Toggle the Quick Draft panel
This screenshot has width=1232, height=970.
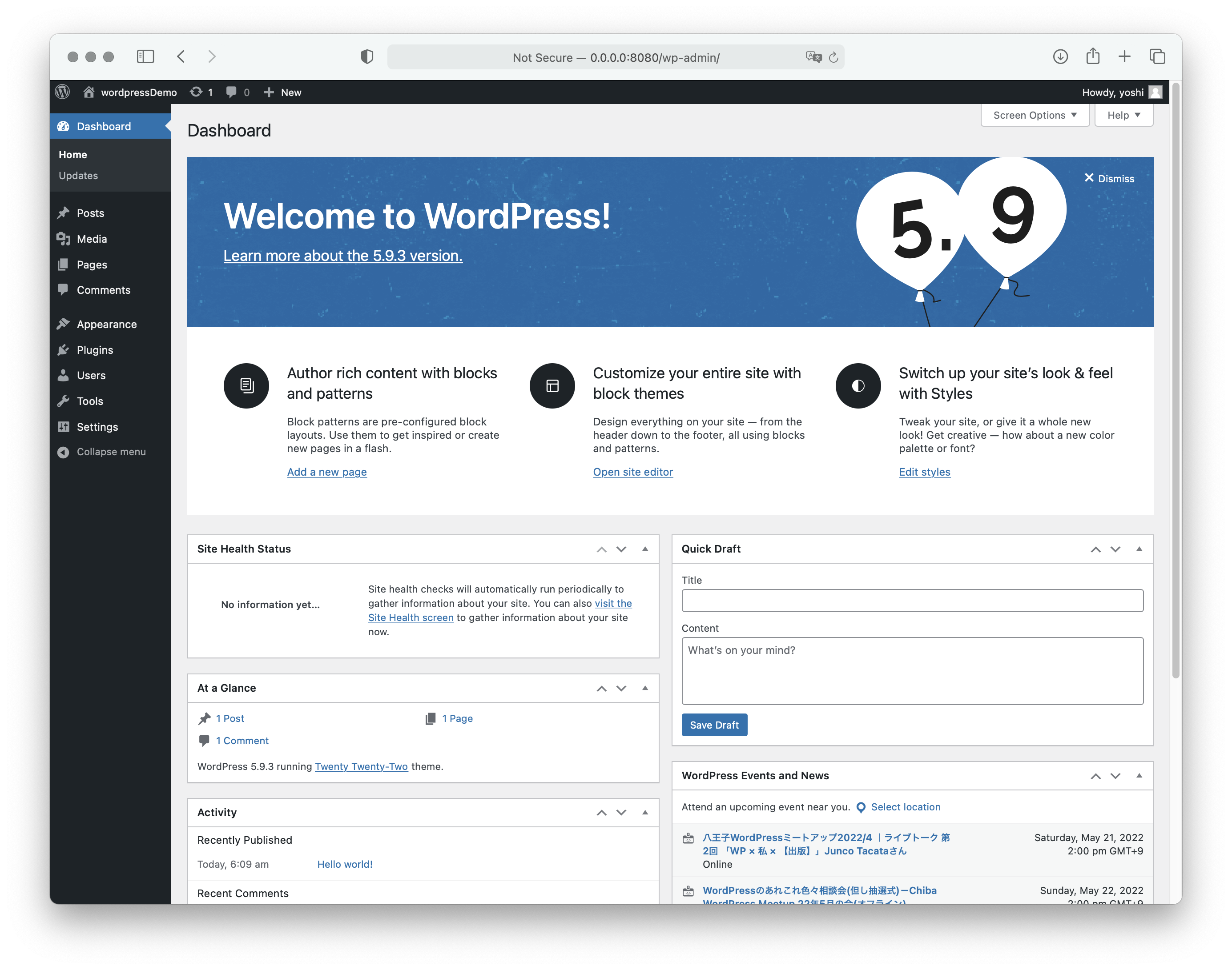1139,549
